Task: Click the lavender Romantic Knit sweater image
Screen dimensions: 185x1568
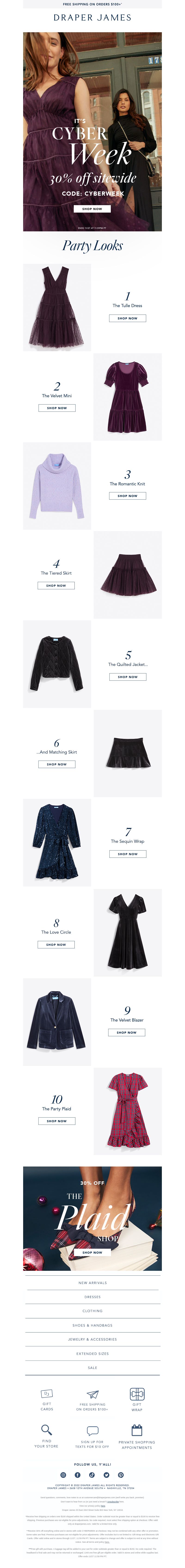Action: coord(57,485)
